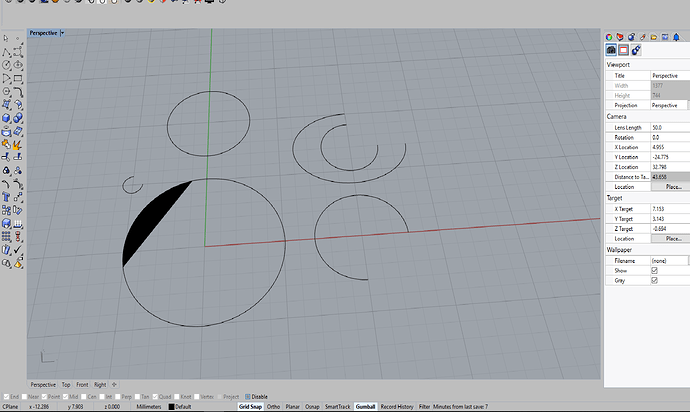Viewport: 690px width, 412px height.
Task: Click Place button for camera Location
Action: (x=671, y=187)
